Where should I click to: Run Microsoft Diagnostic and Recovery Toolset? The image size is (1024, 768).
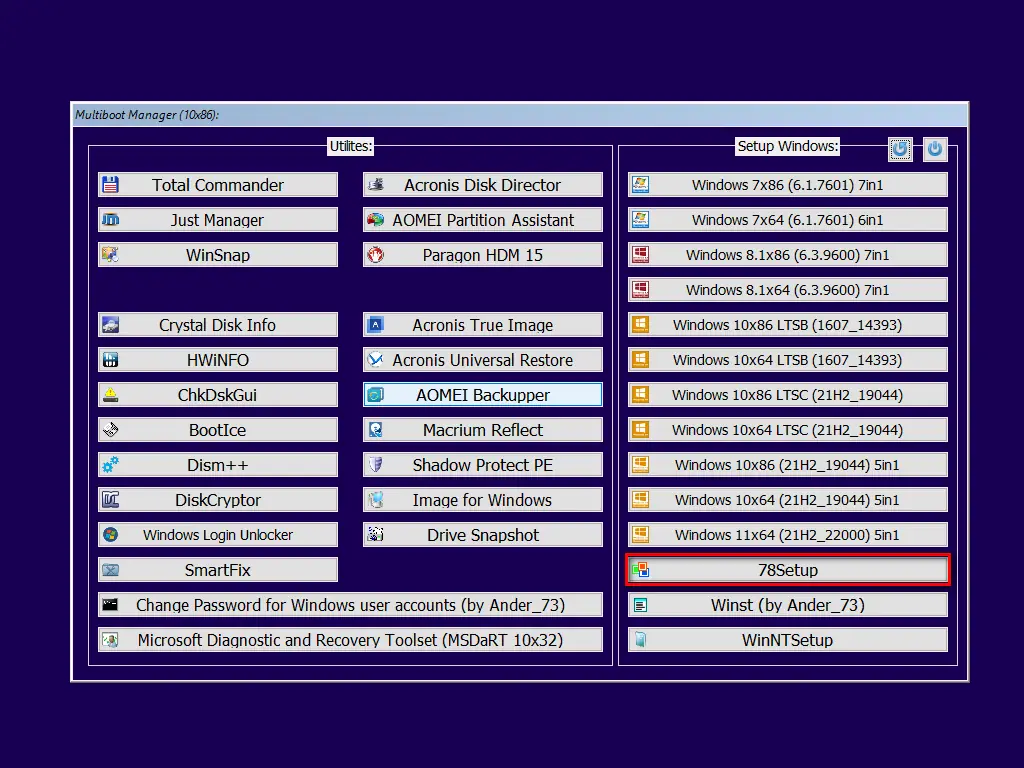point(350,639)
